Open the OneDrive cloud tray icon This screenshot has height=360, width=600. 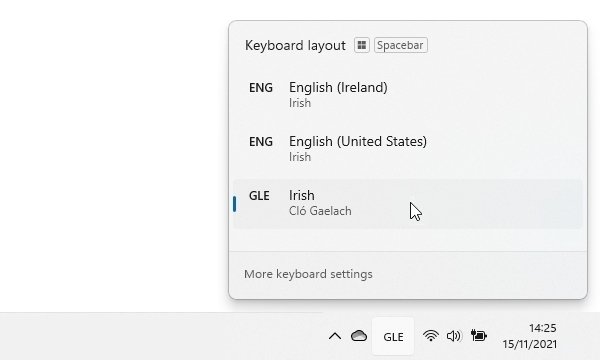click(359, 336)
